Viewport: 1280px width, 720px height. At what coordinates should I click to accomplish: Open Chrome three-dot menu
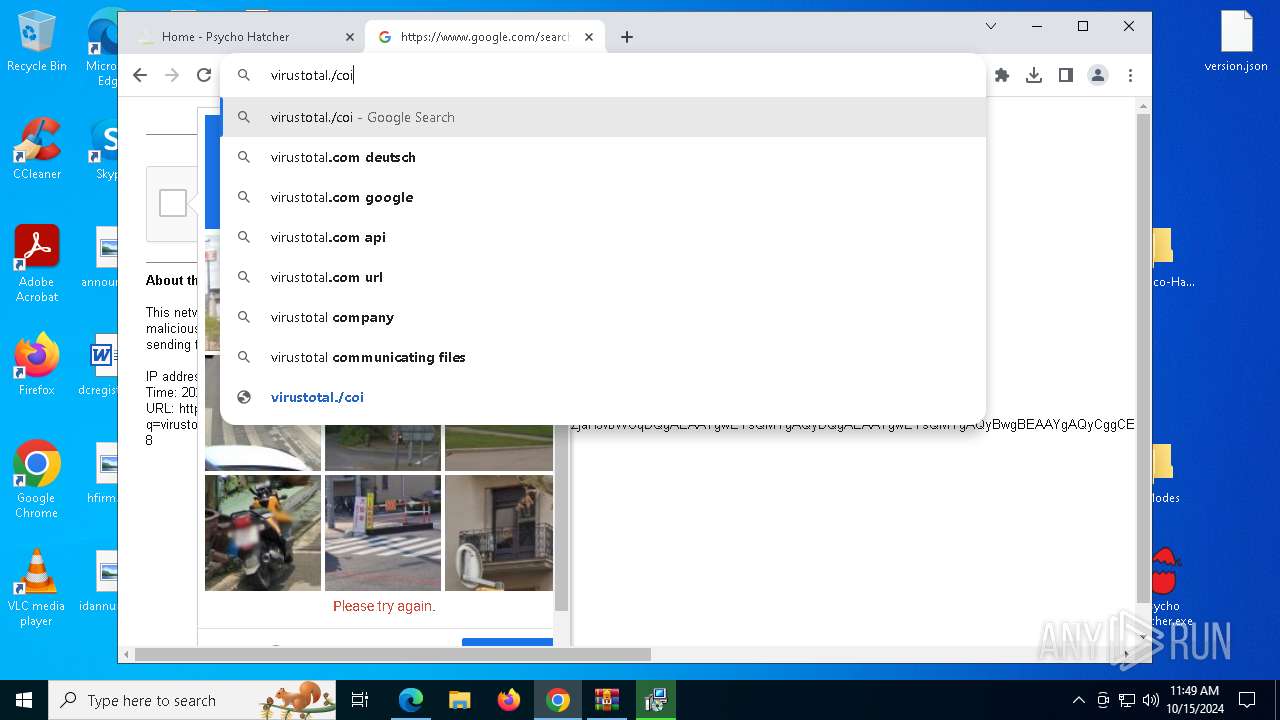pyautogui.click(x=1130, y=75)
